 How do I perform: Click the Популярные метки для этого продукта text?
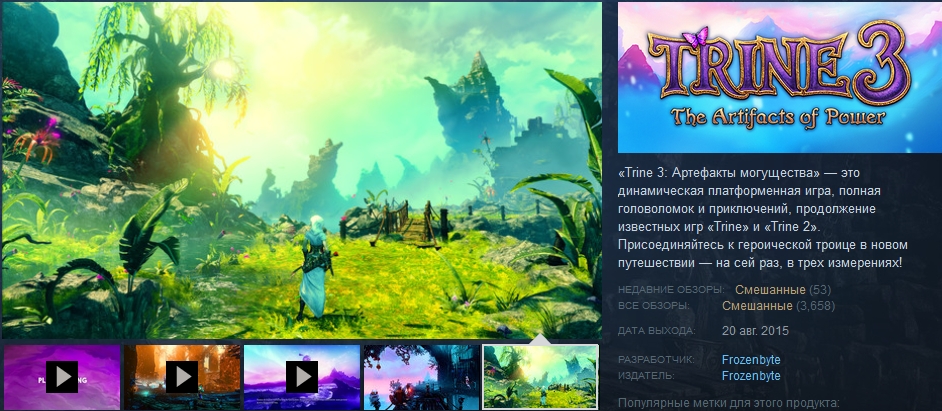point(728,403)
